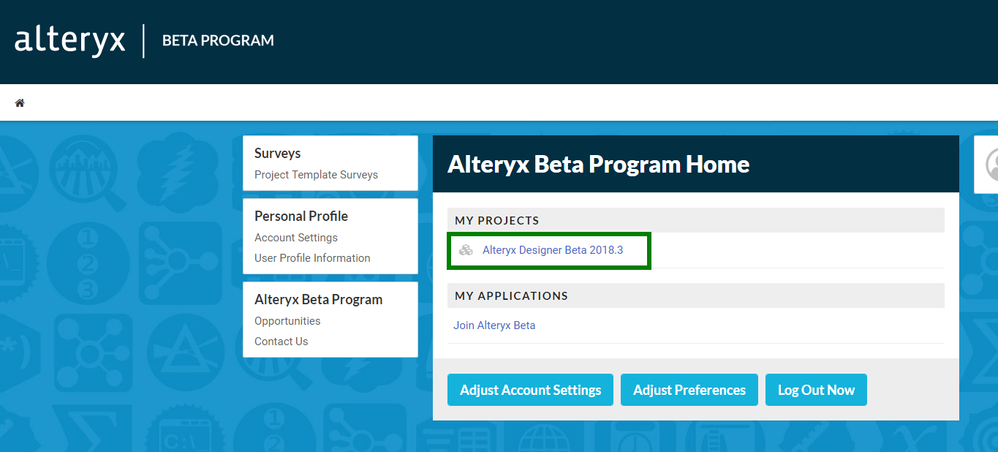Click the Log Out Now button
The height and width of the screenshot is (452, 998).
click(815, 390)
